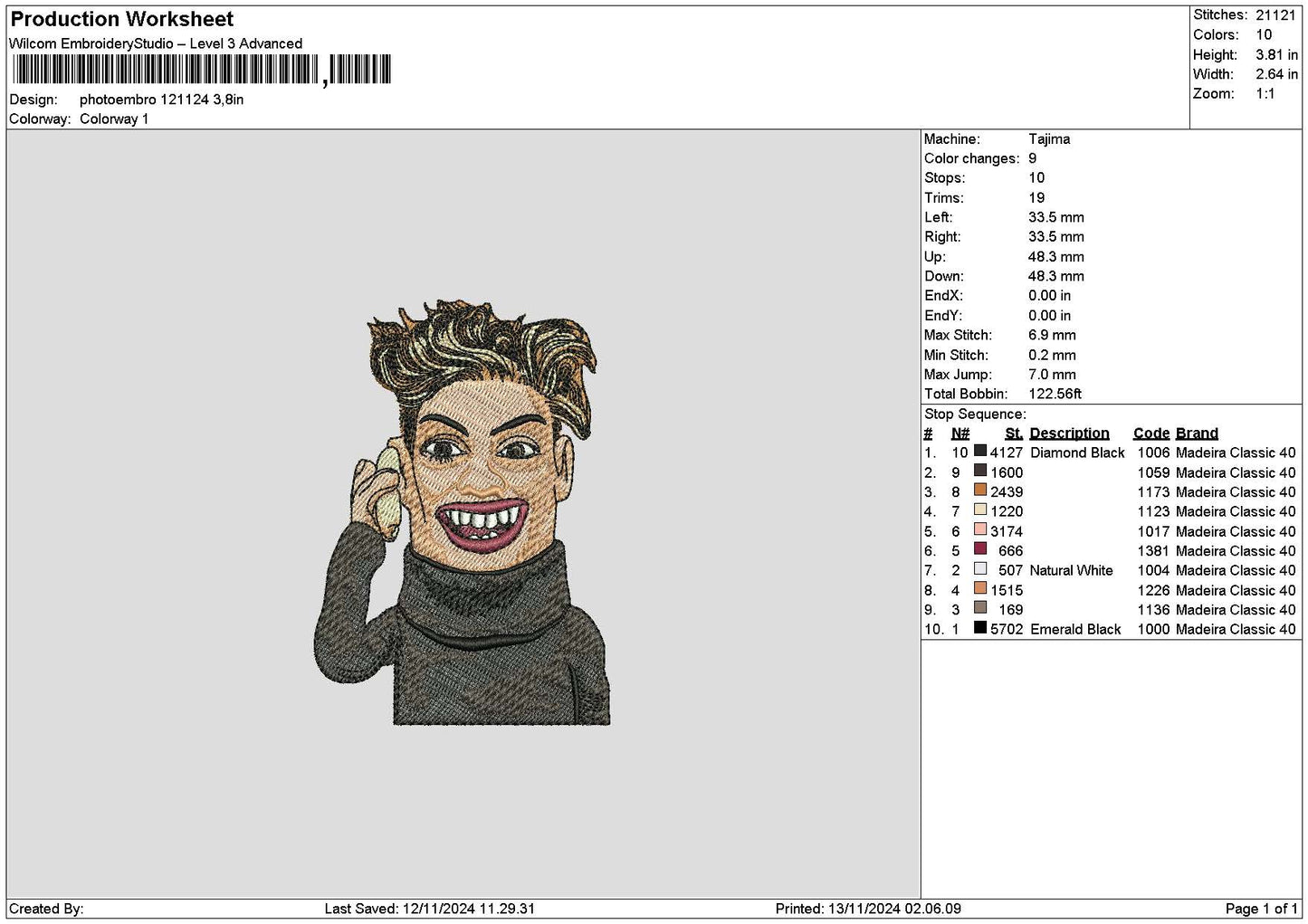Click the 'Stop Sequence:' label
Viewport: 1308px width, 924px height.
[975, 414]
